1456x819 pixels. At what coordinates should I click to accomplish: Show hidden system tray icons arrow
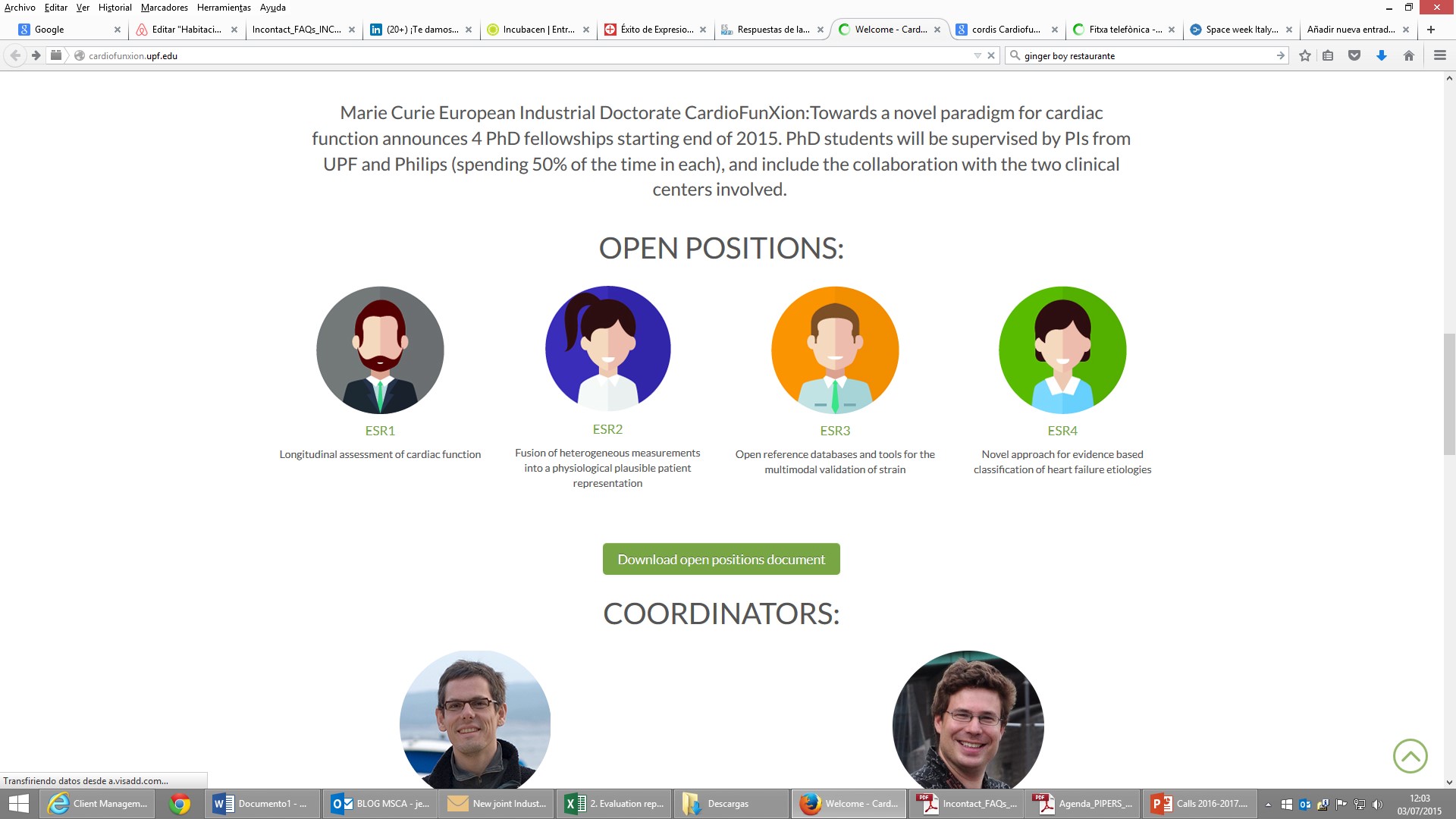pyautogui.click(x=1268, y=805)
